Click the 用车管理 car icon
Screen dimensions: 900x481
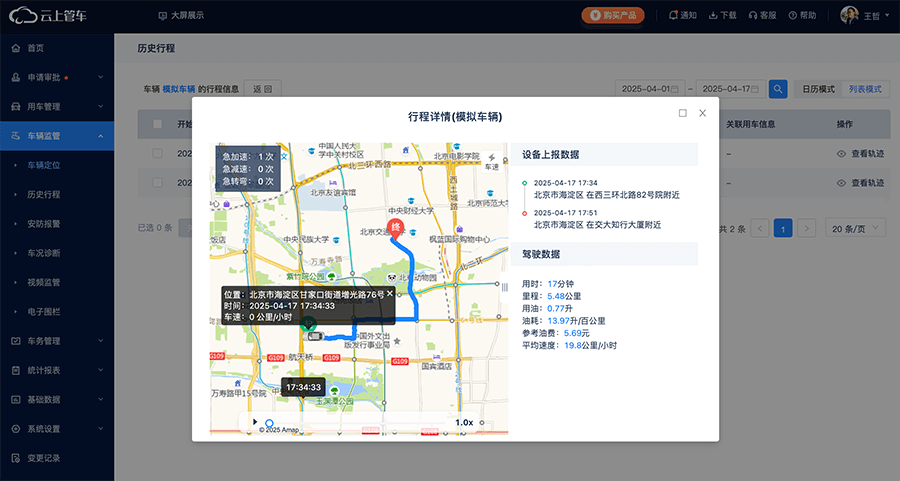tap(15, 106)
